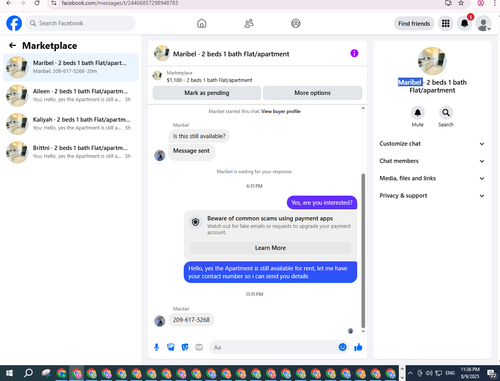Viewport: 500px width, 381px height.
Task: Expand Privacy & support section
Action: click(x=432, y=196)
